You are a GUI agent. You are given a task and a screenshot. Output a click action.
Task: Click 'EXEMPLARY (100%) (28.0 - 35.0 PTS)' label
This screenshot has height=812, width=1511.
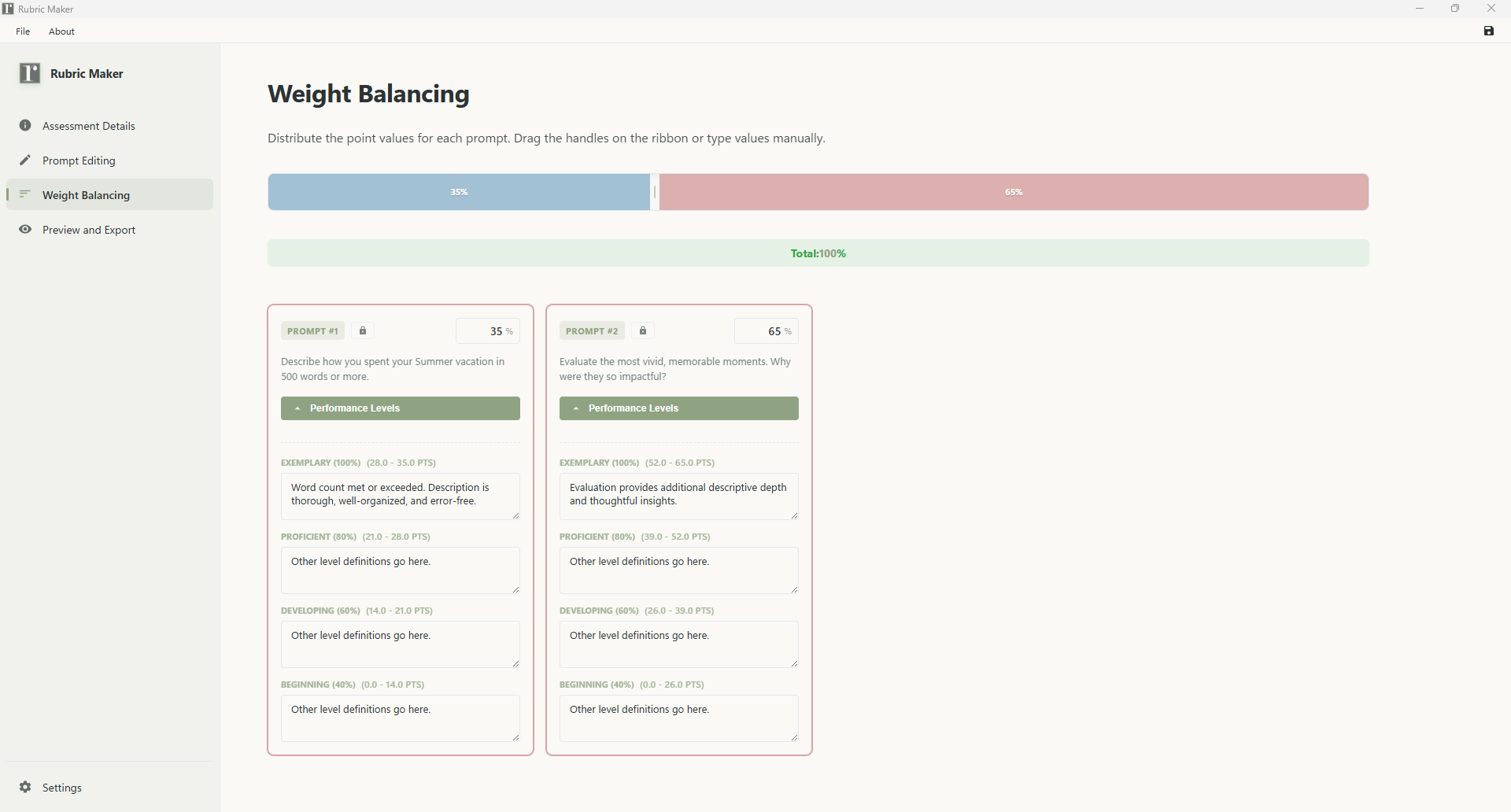pyautogui.click(x=358, y=463)
